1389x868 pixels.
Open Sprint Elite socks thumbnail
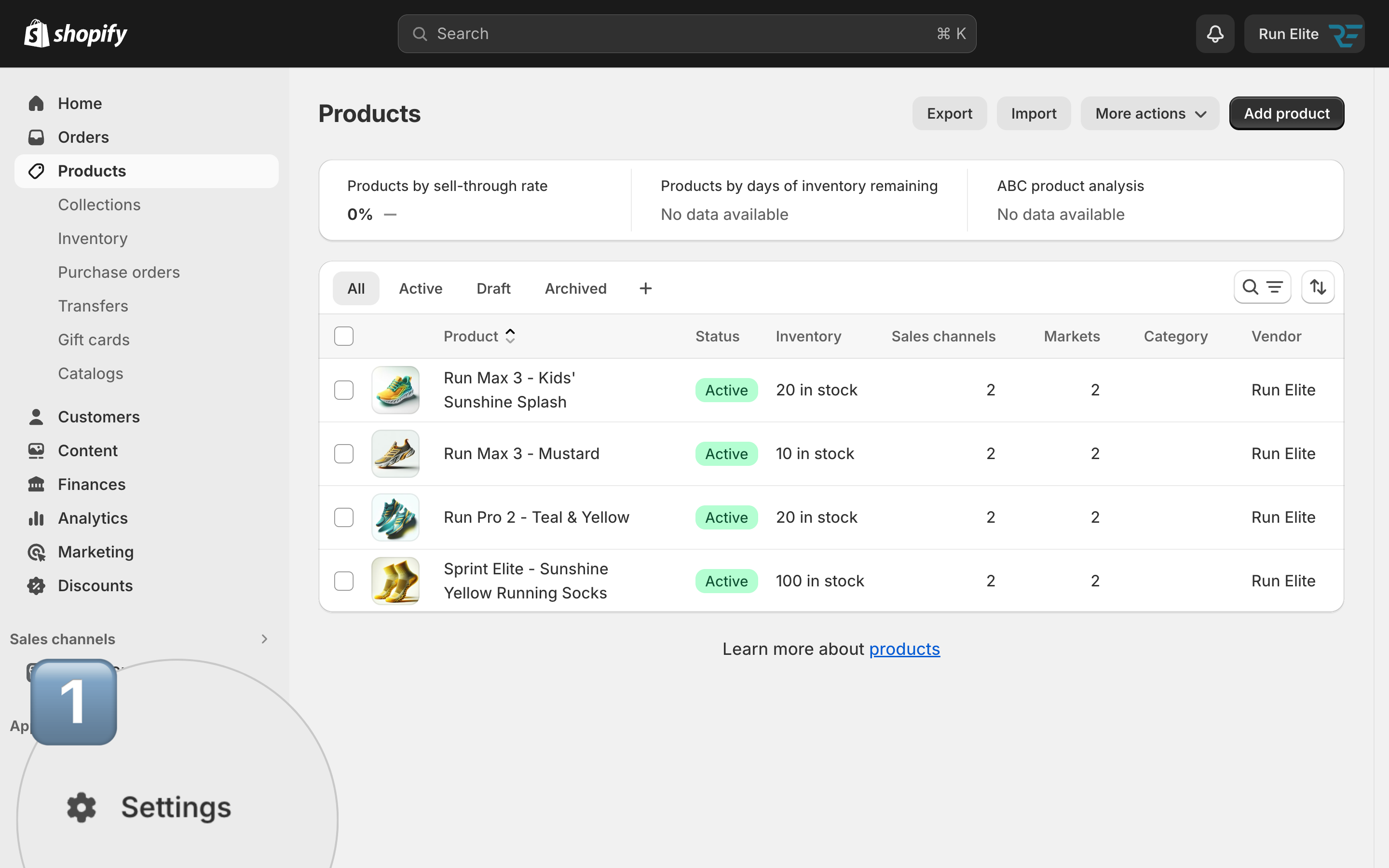[395, 581]
